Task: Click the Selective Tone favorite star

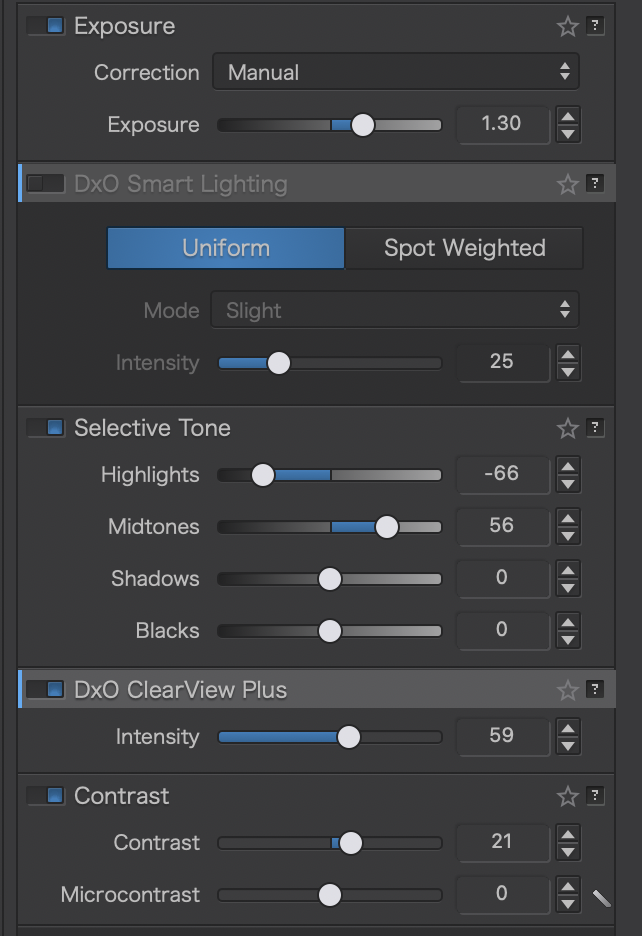Action: point(568,429)
